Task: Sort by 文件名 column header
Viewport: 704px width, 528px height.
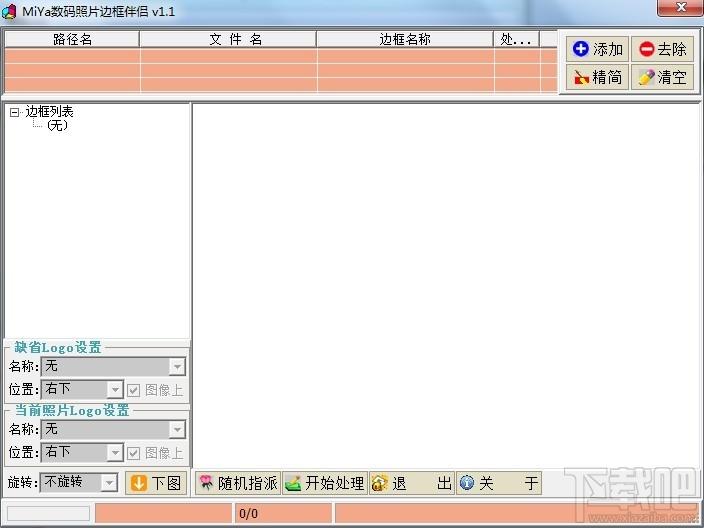Action: [228, 40]
